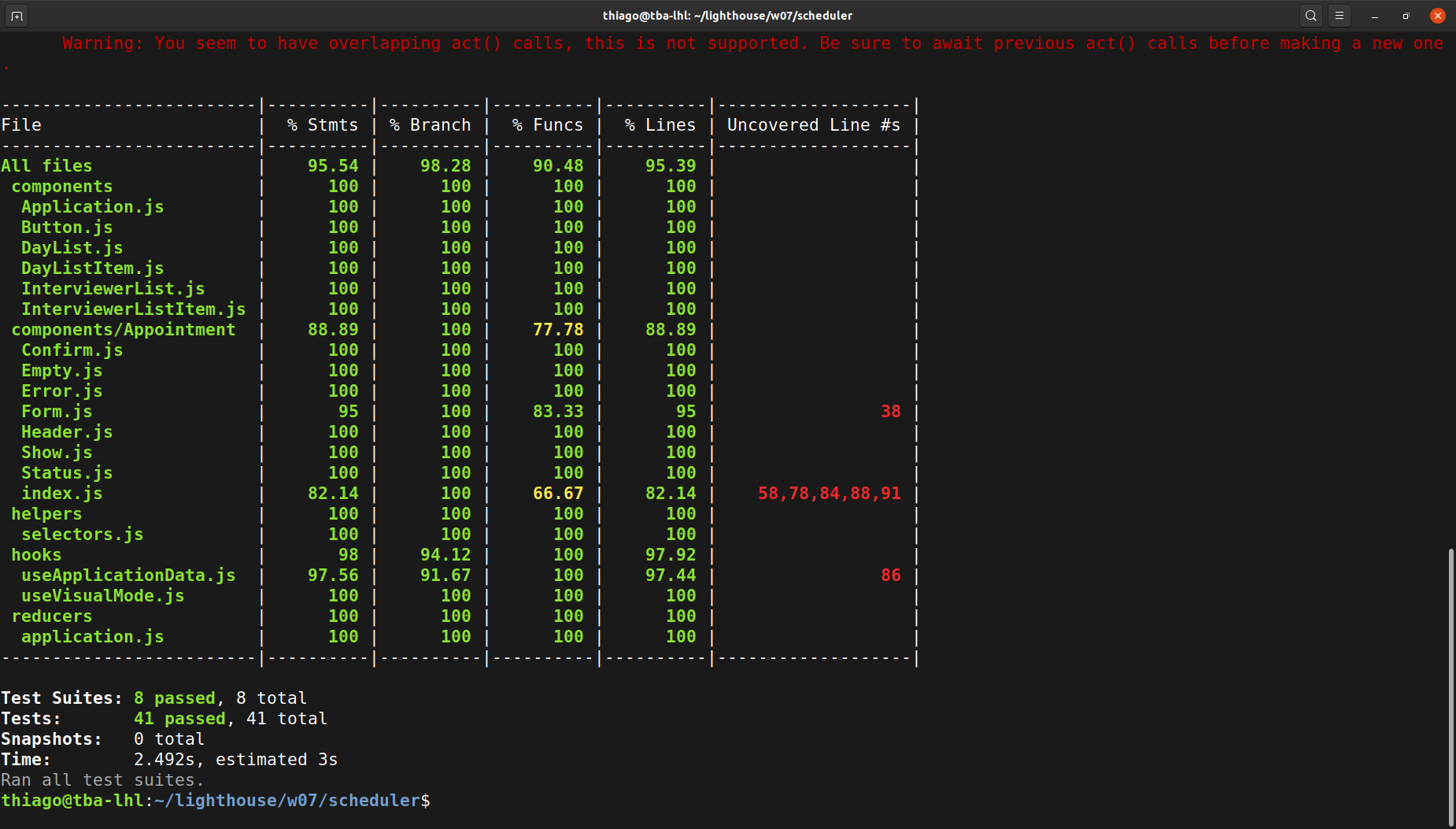
Task: Click 'helpers' folder row
Action: tap(46, 514)
